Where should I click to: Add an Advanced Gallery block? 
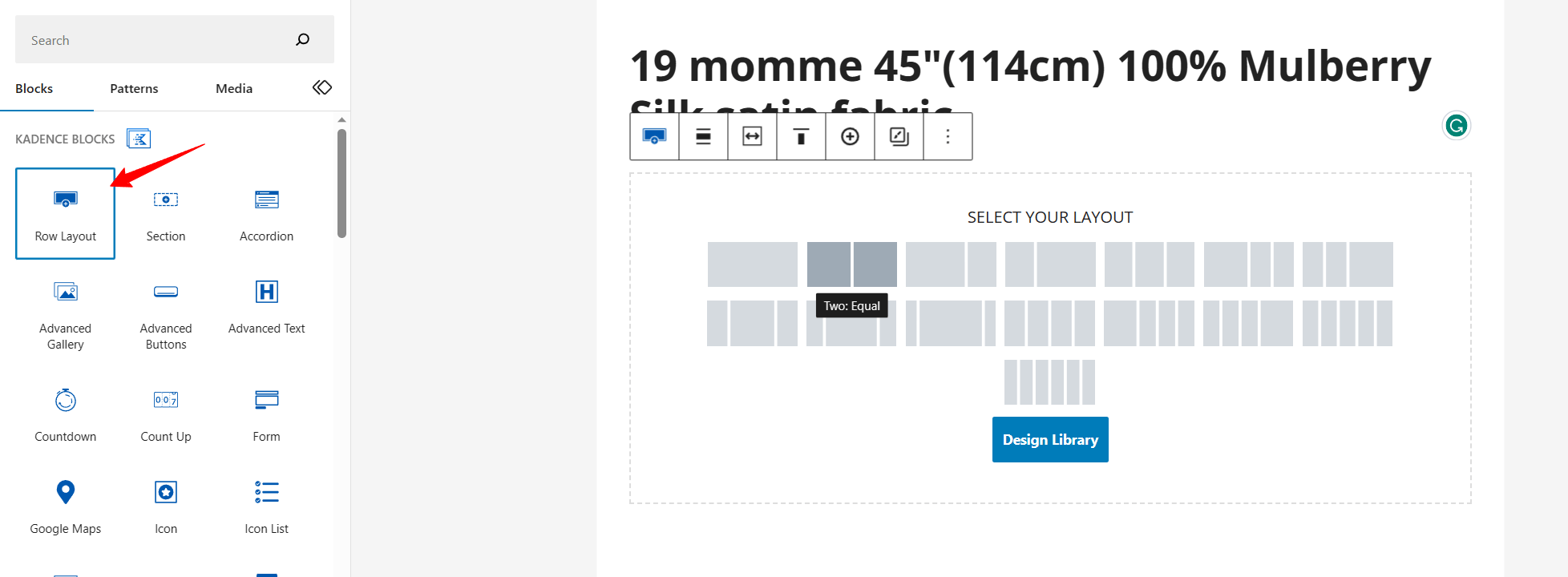coord(65,313)
